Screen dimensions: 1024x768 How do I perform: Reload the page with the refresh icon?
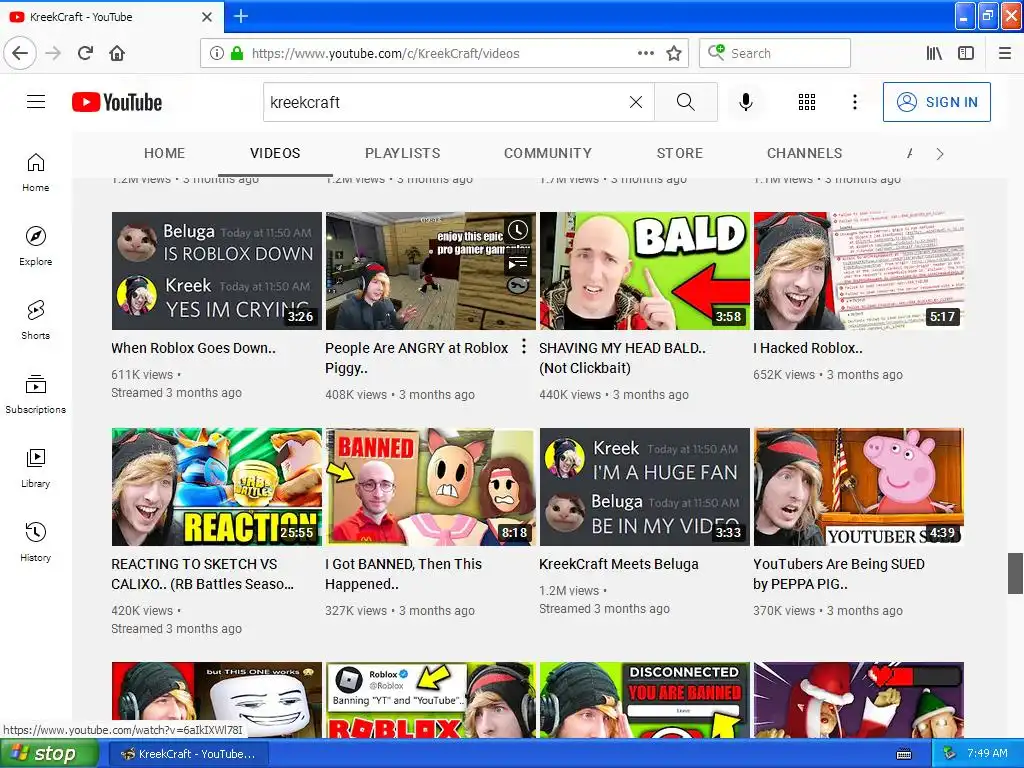tap(85, 53)
